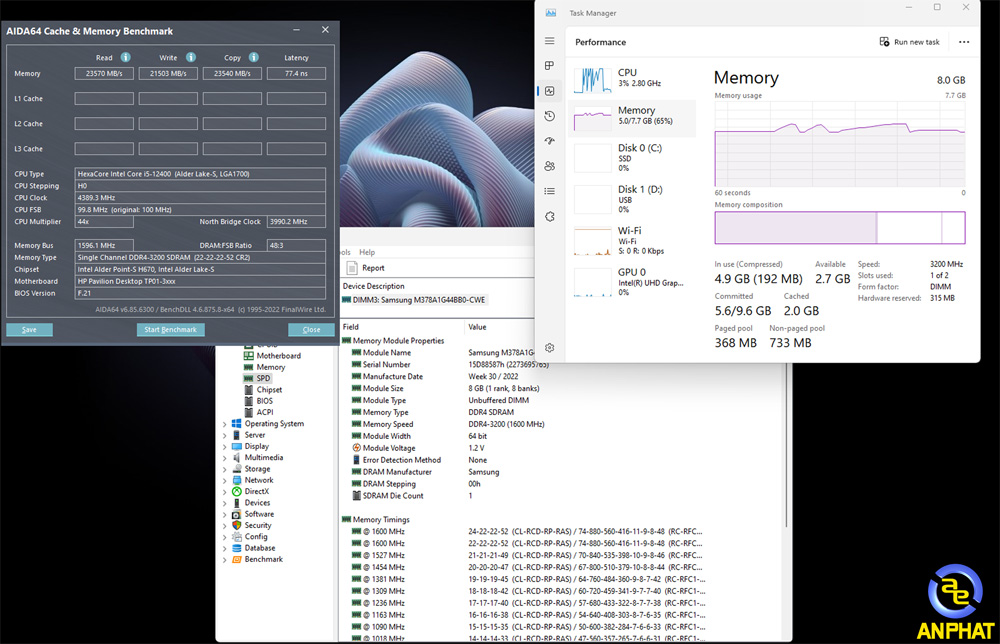Open the App history page in Task Manager

coord(550,116)
